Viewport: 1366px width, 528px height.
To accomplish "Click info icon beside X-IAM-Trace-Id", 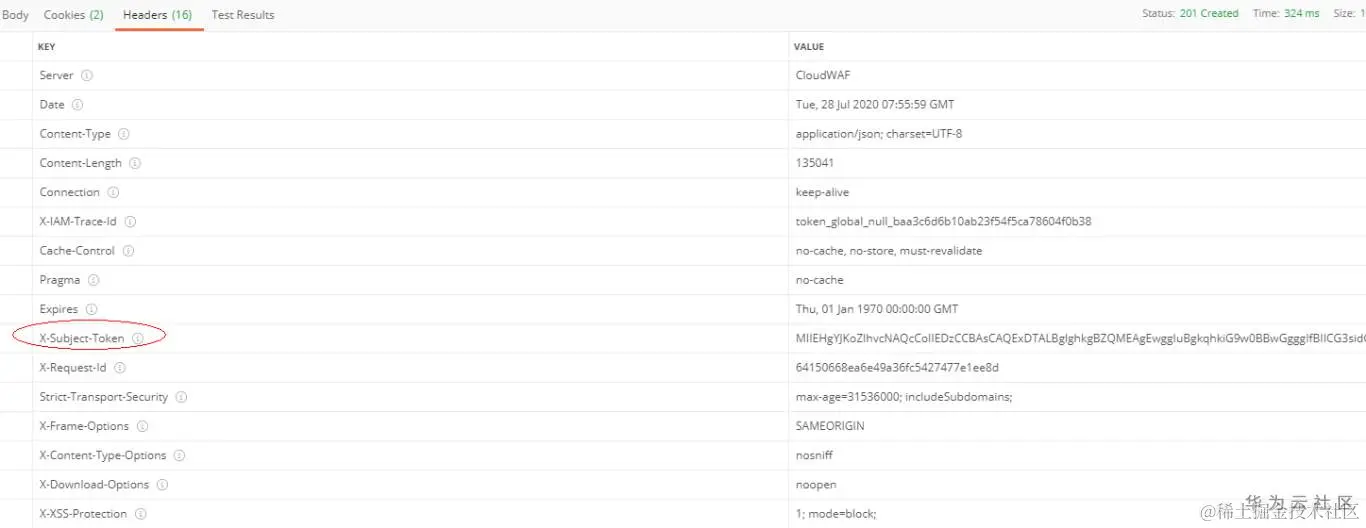I will 130,221.
